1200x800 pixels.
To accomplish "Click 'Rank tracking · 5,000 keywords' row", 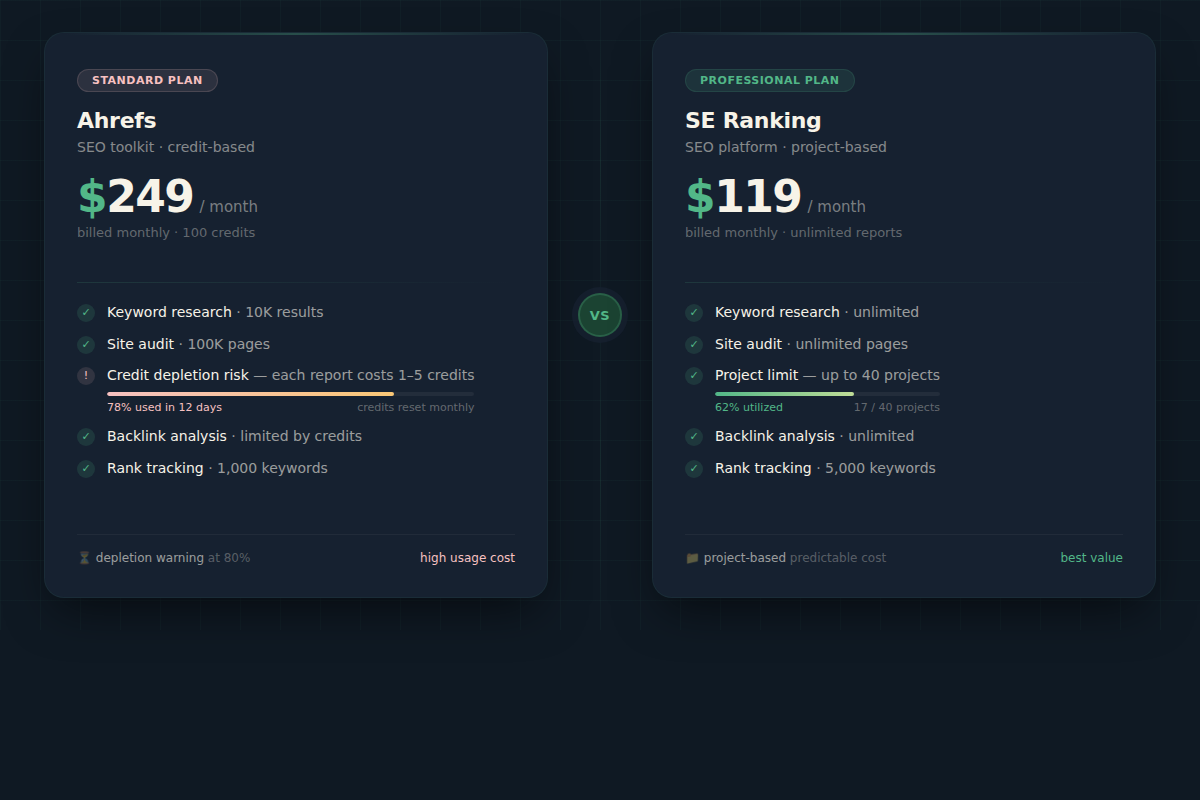I will [x=825, y=468].
